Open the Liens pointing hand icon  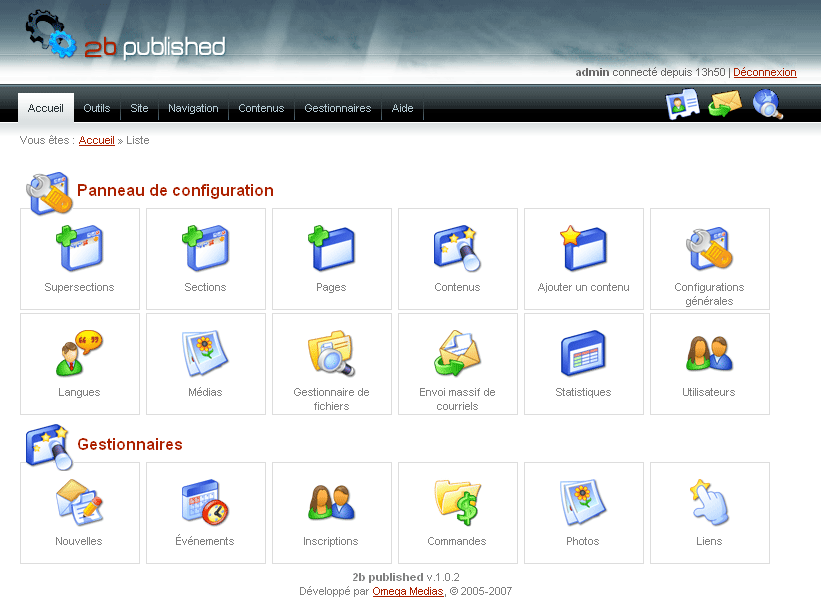click(709, 502)
